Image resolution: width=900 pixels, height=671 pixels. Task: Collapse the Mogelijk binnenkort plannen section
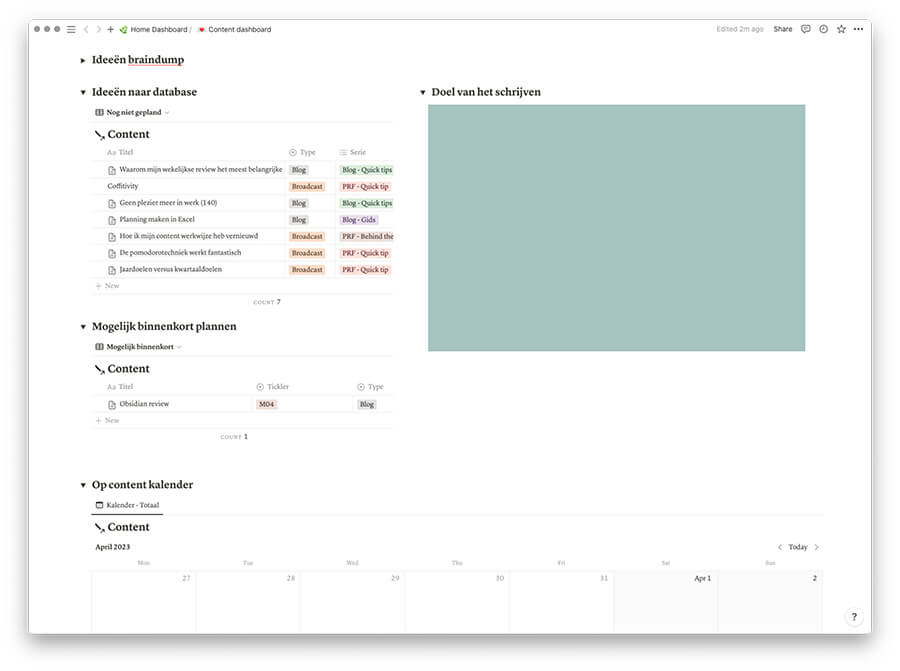pos(83,326)
